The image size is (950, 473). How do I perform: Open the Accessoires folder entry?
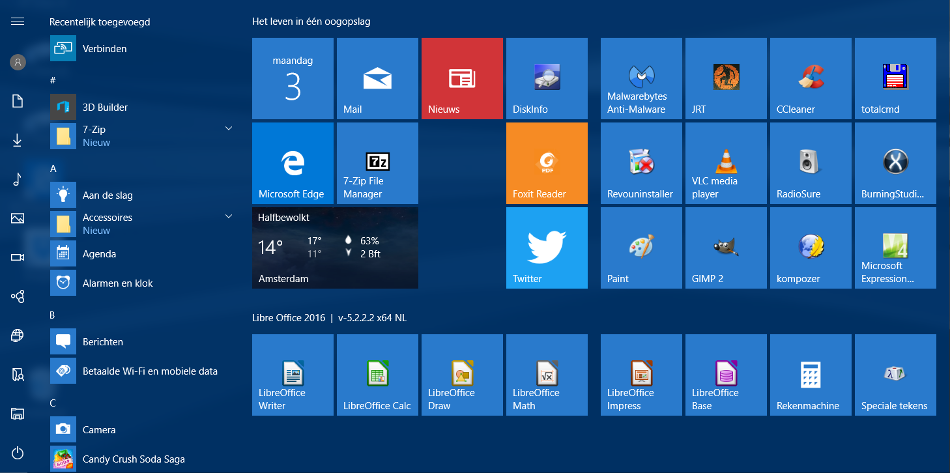click(x=142, y=224)
